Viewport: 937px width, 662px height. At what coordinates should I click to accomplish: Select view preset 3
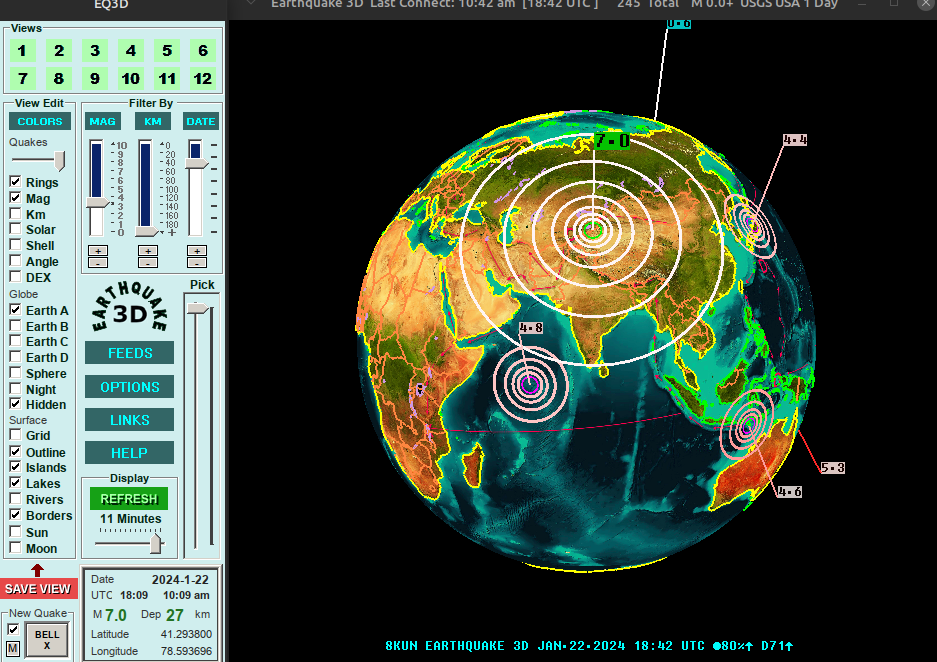tap(95, 51)
